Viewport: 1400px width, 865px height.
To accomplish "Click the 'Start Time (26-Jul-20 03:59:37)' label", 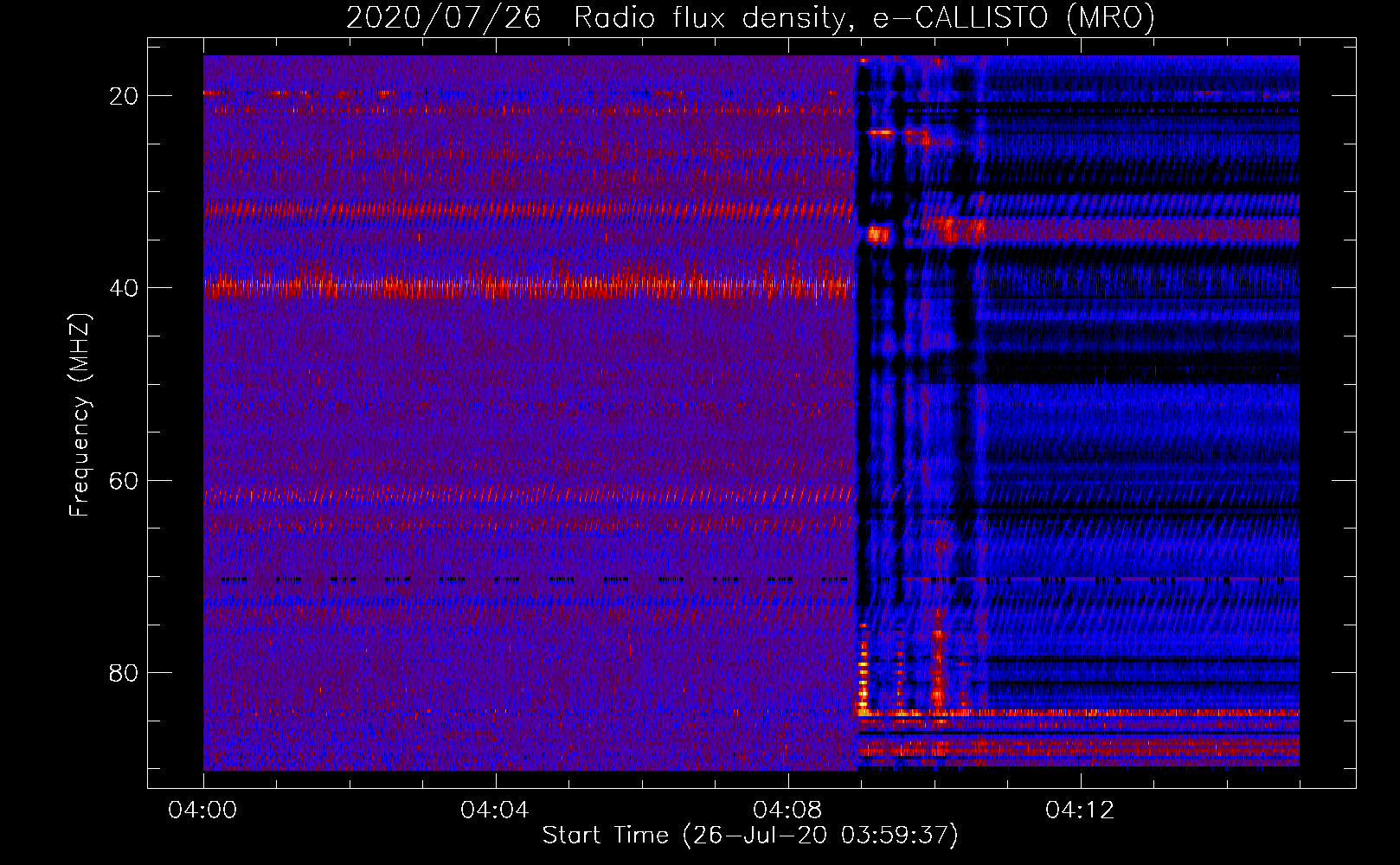I will [750, 836].
